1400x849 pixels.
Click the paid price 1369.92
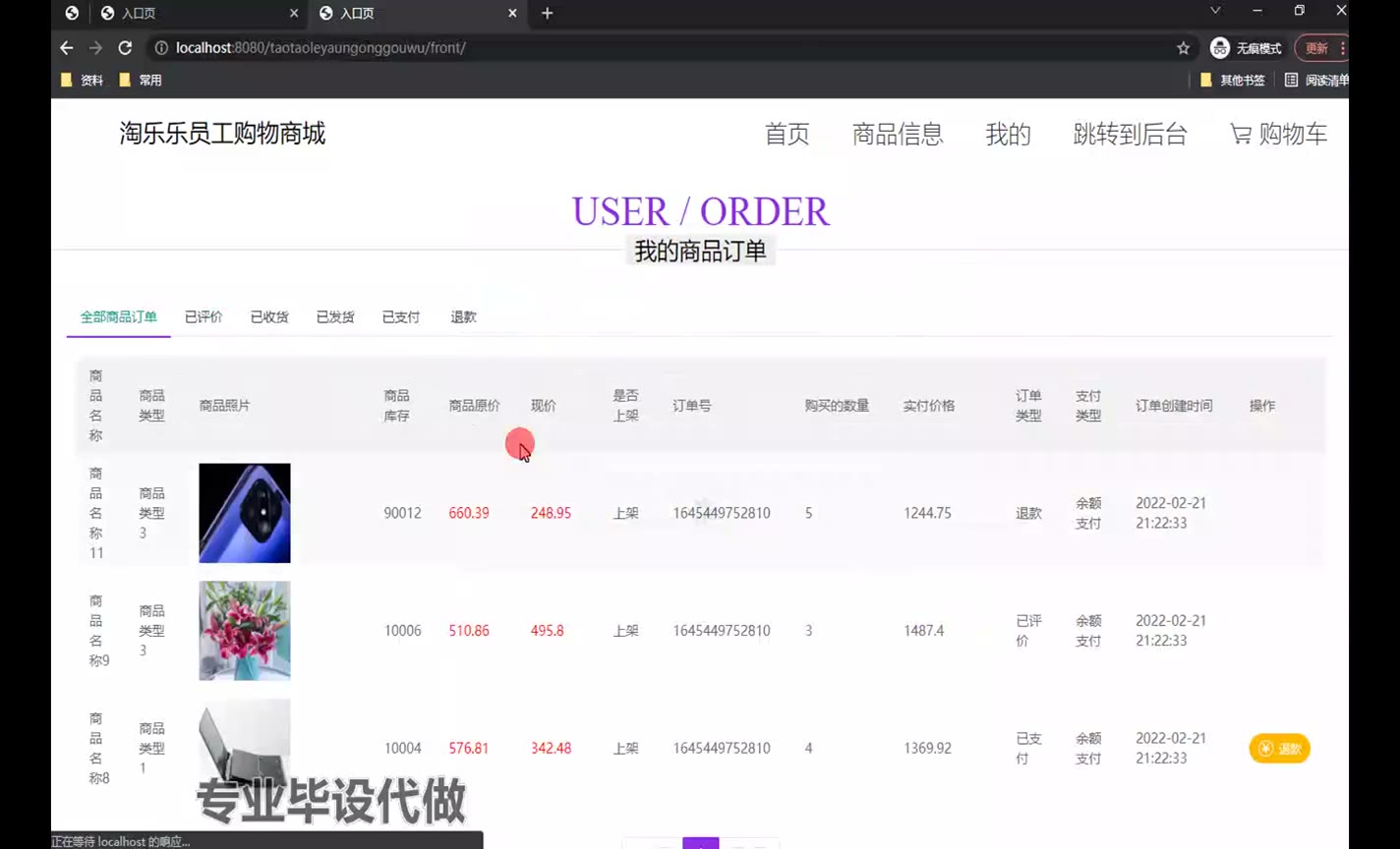(x=927, y=749)
